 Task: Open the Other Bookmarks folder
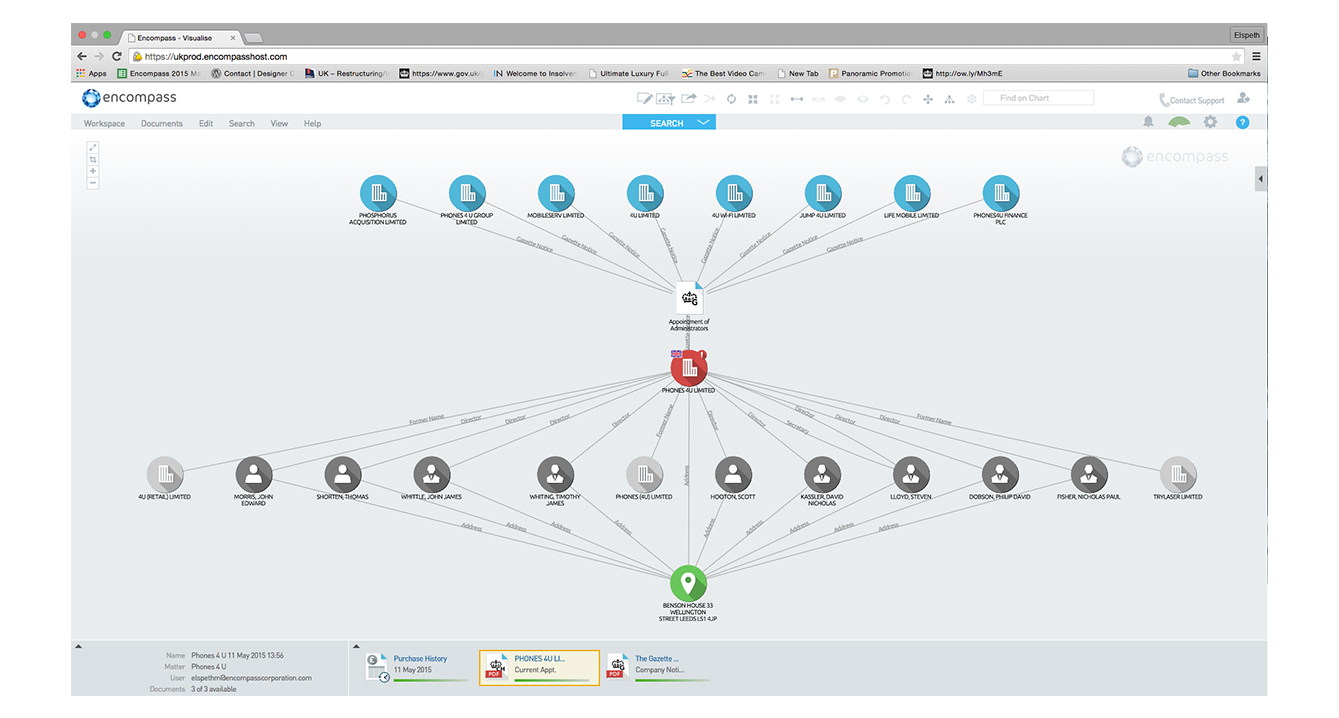[1224, 73]
